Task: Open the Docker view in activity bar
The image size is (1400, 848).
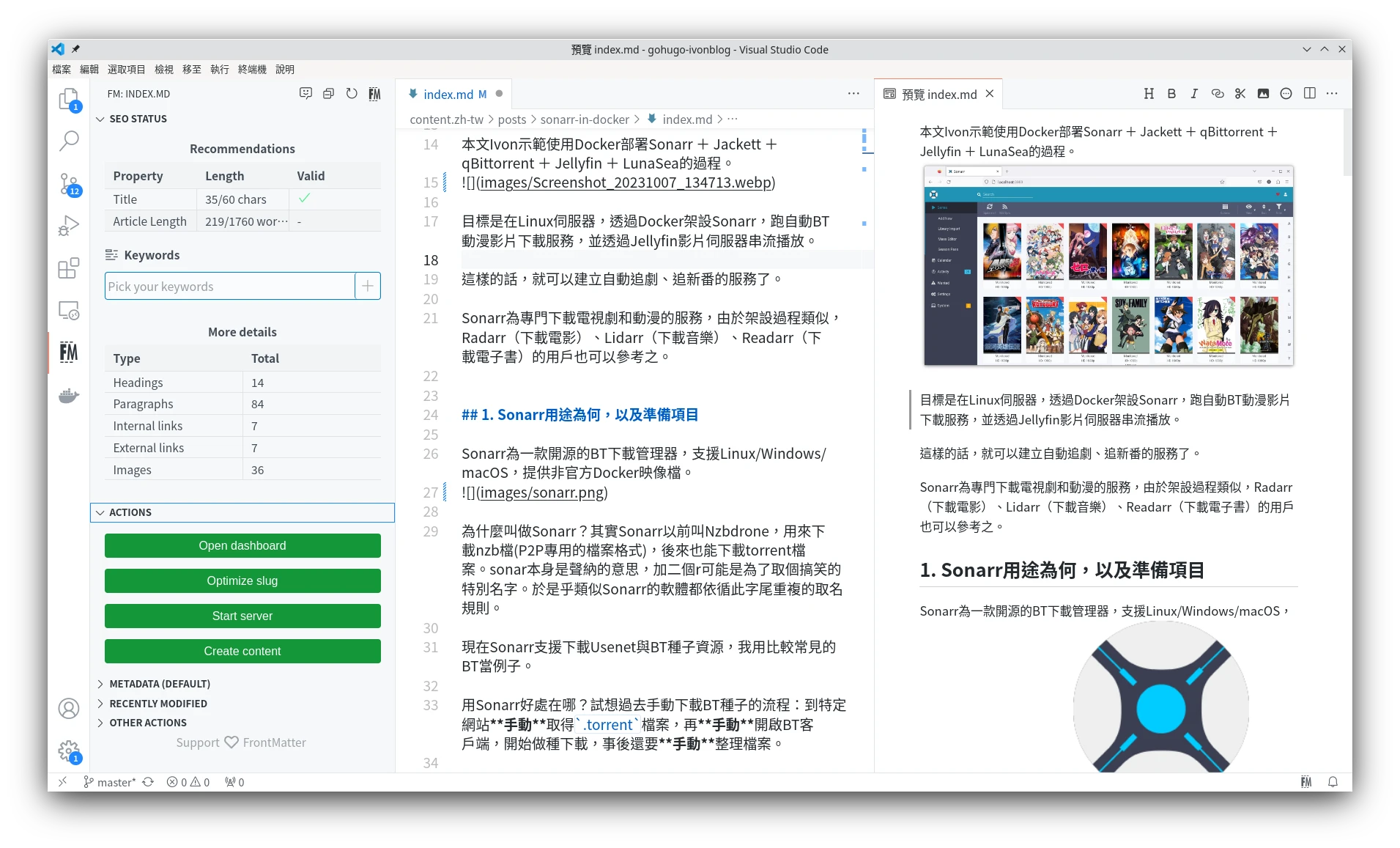Action: [x=69, y=397]
